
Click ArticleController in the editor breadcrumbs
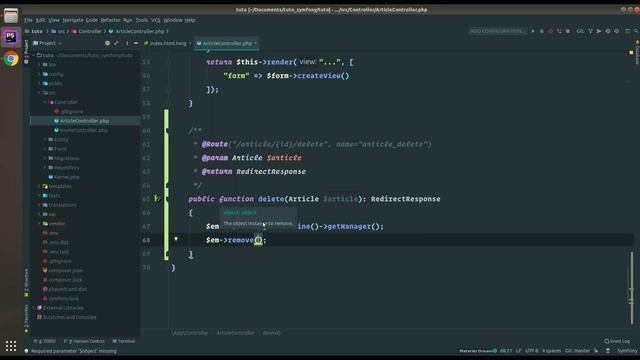pyautogui.click(x=235, y=333)
